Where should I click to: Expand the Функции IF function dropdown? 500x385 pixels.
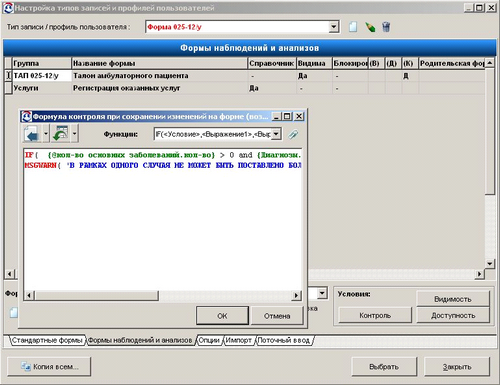point(276,134)
